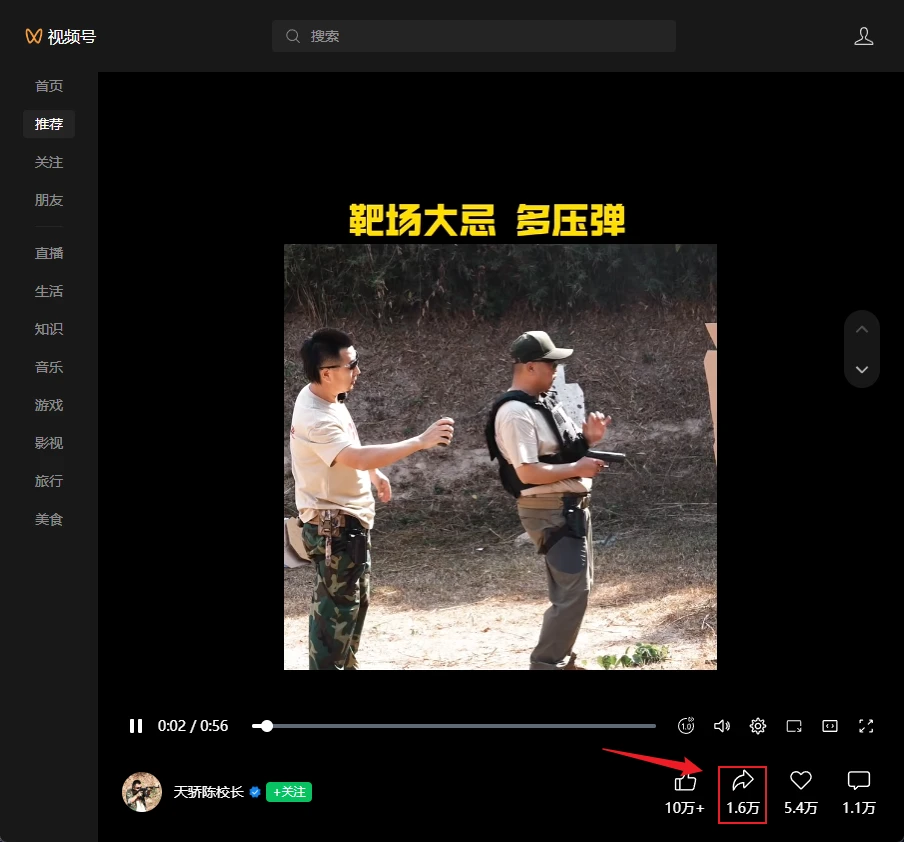Click the 0:02 / 0:56 time display

[193, 726]
